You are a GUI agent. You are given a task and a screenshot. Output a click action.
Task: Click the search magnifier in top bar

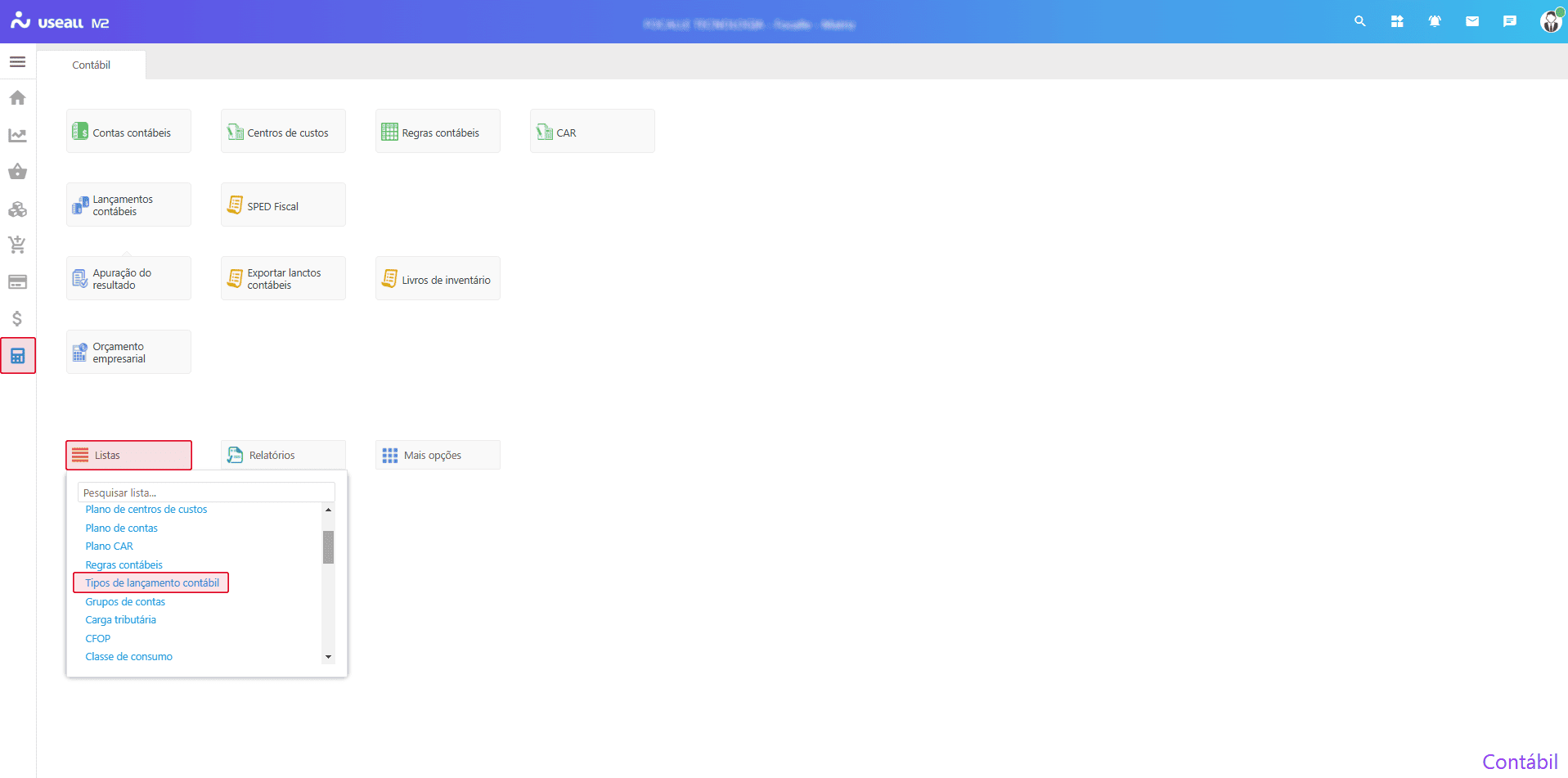click(1359, 21)
